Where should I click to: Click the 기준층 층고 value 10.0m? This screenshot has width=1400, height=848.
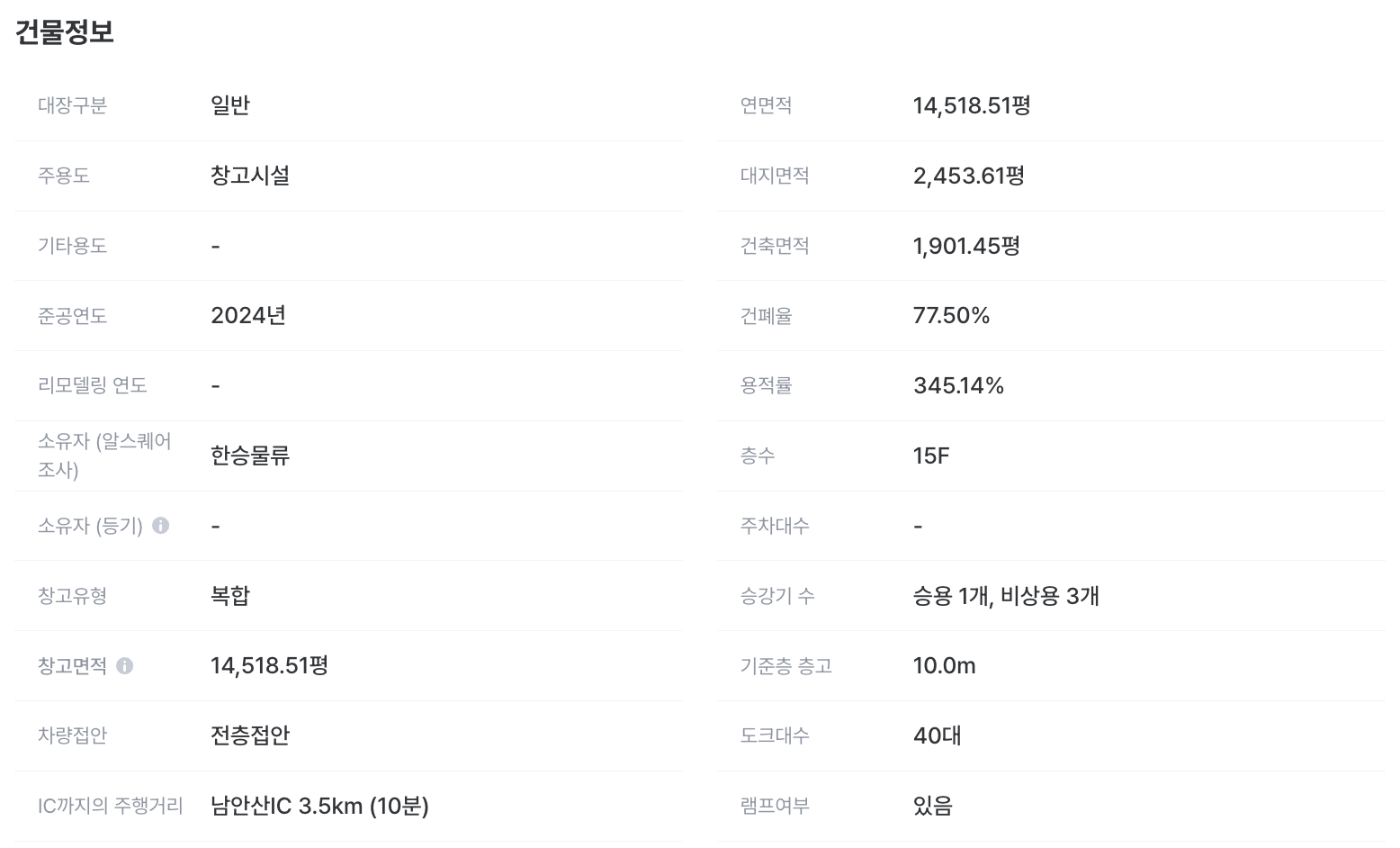(x=944, y=665)
